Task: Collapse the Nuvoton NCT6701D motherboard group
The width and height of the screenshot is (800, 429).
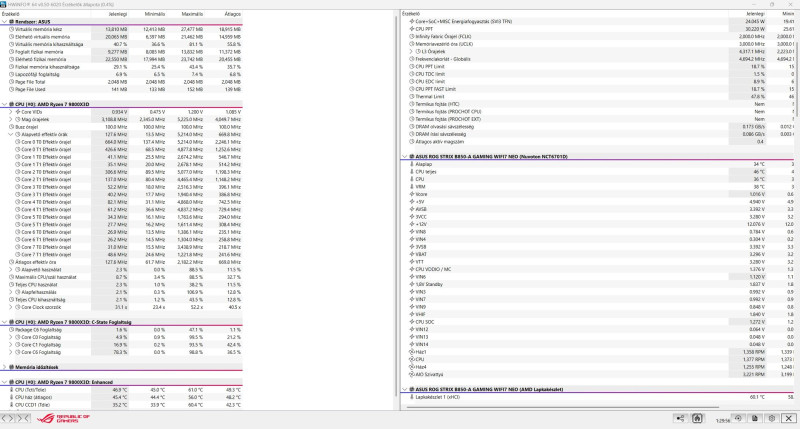Action: pos(405,157)
